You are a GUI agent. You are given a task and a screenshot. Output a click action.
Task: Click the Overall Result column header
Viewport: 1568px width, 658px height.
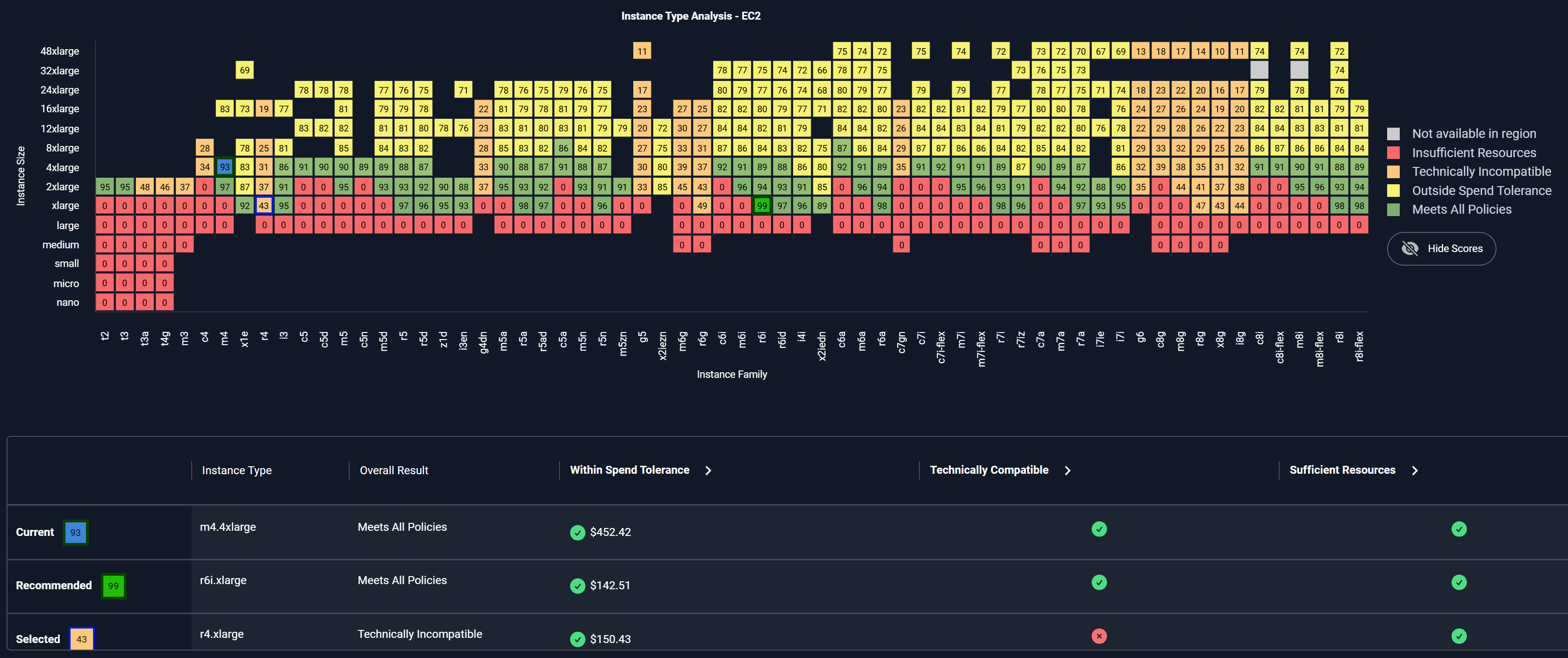click(394, 470)
